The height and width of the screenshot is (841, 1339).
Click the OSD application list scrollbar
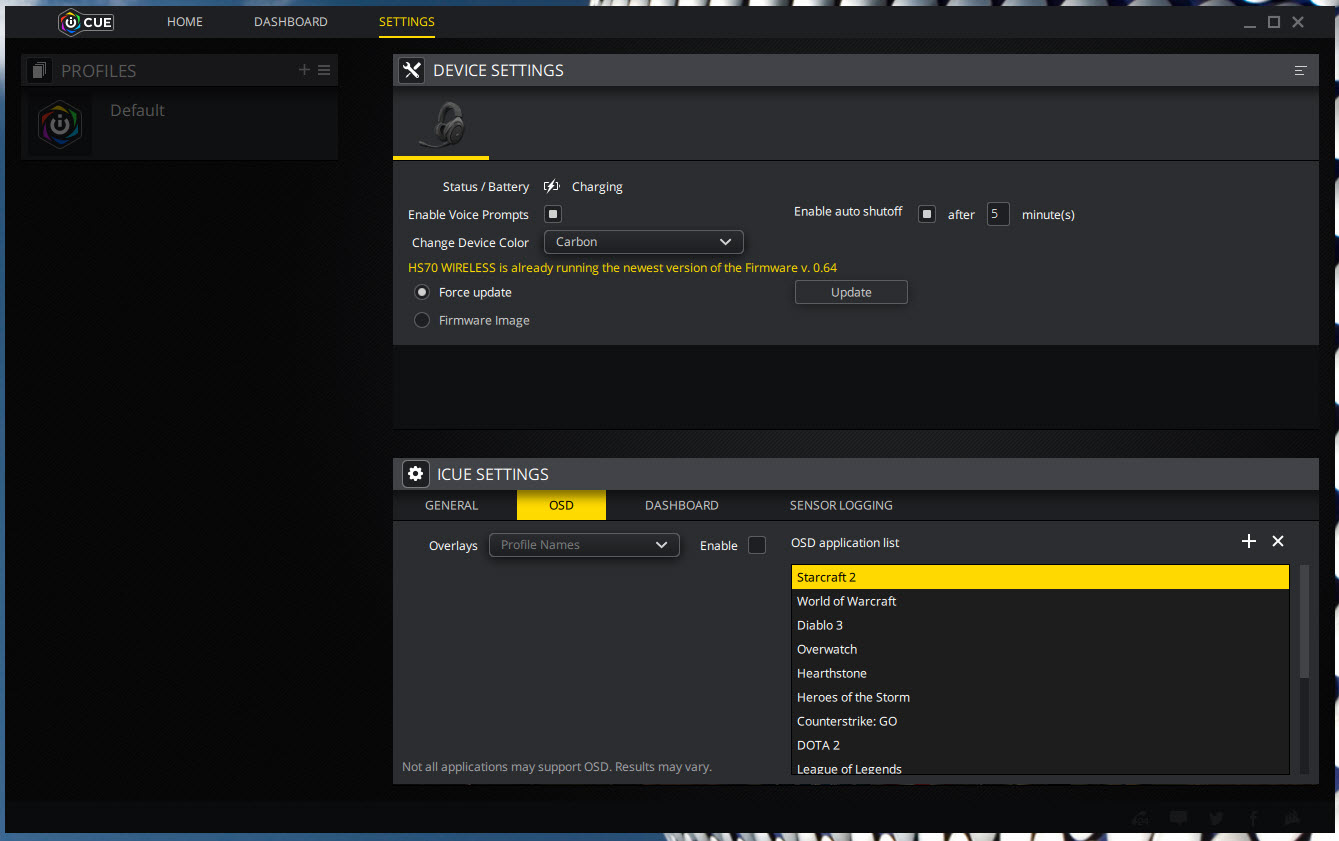1304,622
